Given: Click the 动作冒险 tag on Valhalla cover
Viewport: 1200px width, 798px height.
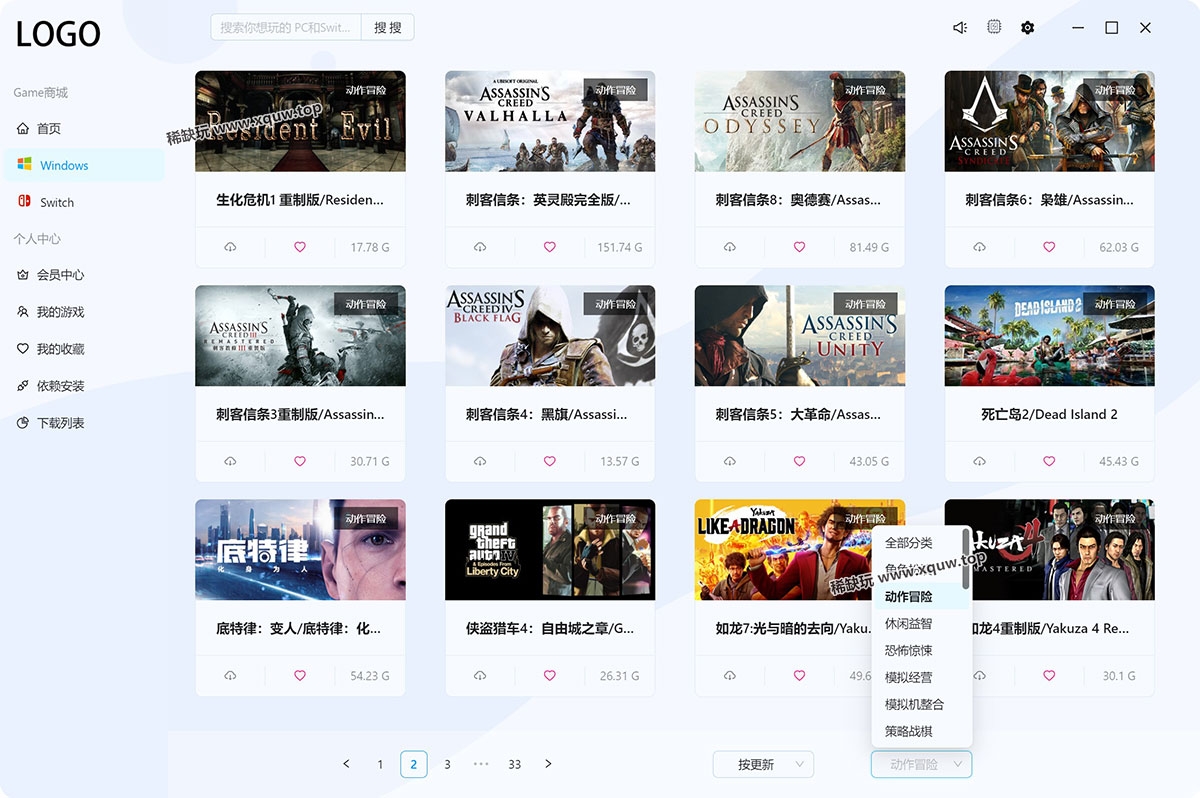Looking at the screenshot, I should (616, 90).
